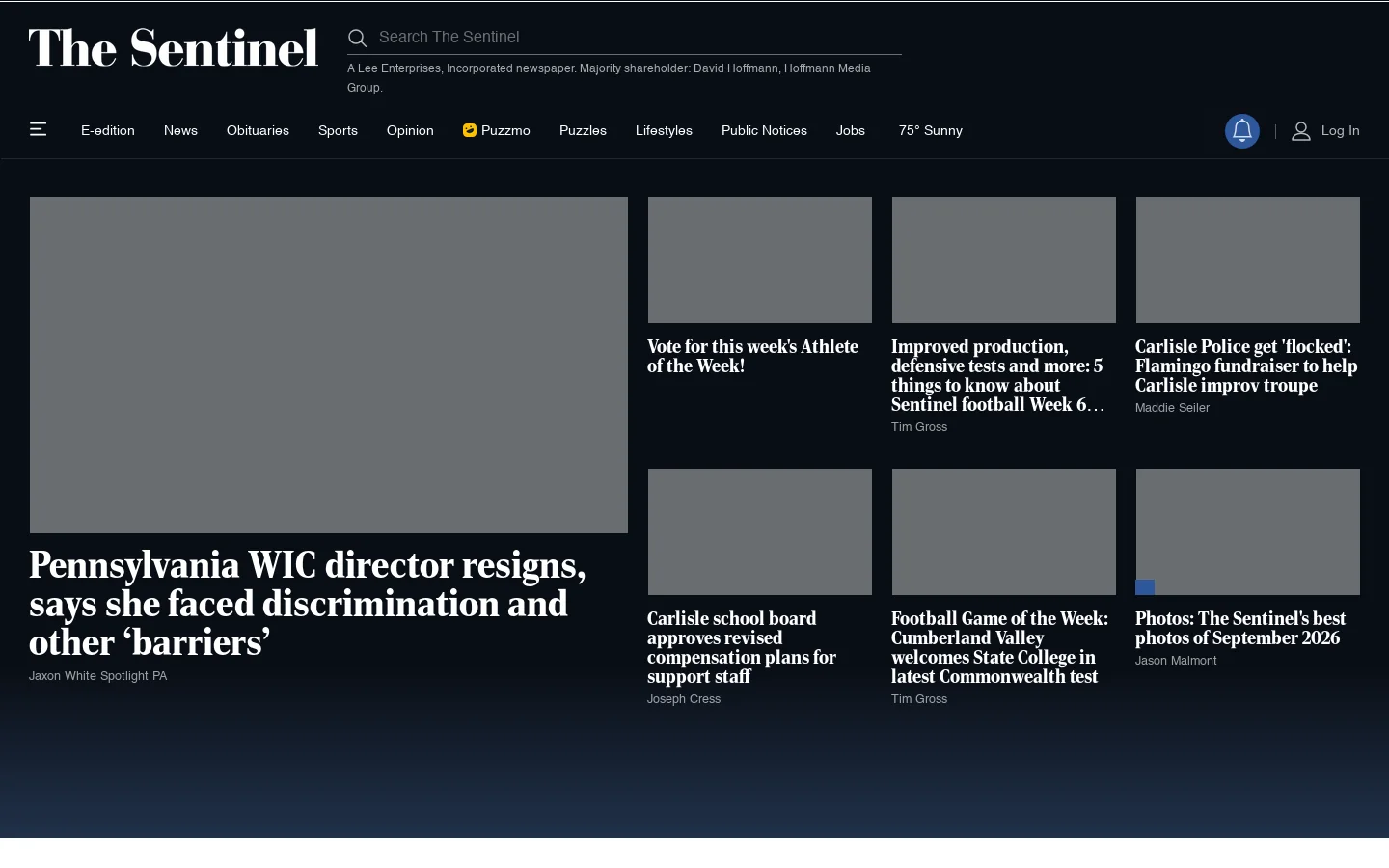Read Carlisle school board compensation plans article

click(742, 647)
